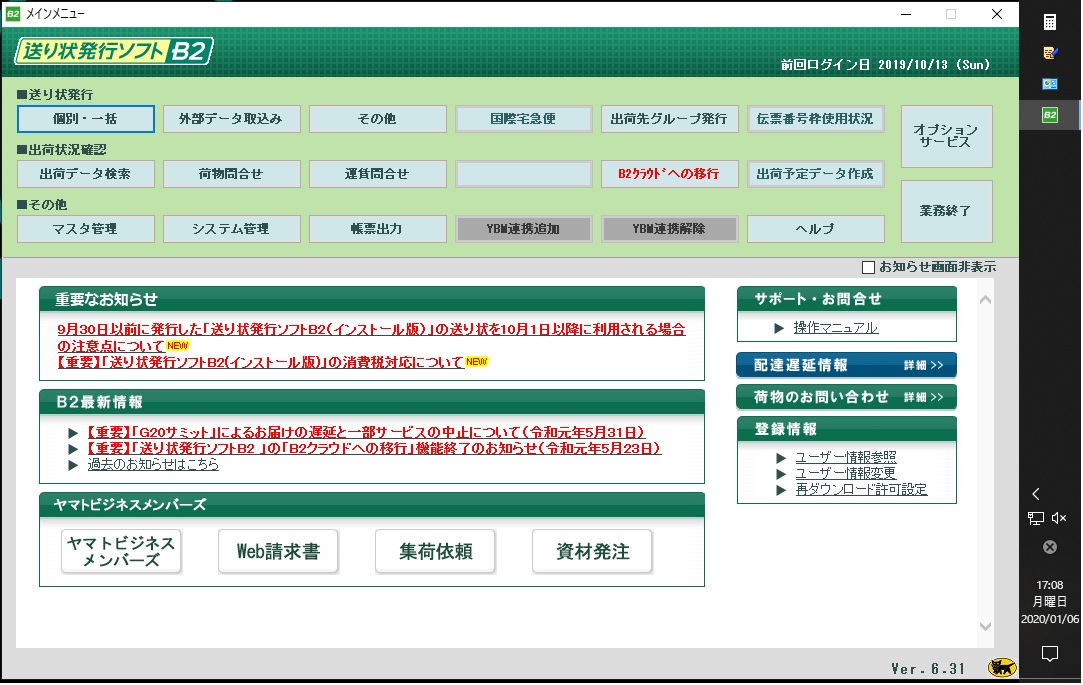The image size is (1083, 685).
Task: Toggle お知らせ画面非表示 checkbox
Action: tap(868, 267)
